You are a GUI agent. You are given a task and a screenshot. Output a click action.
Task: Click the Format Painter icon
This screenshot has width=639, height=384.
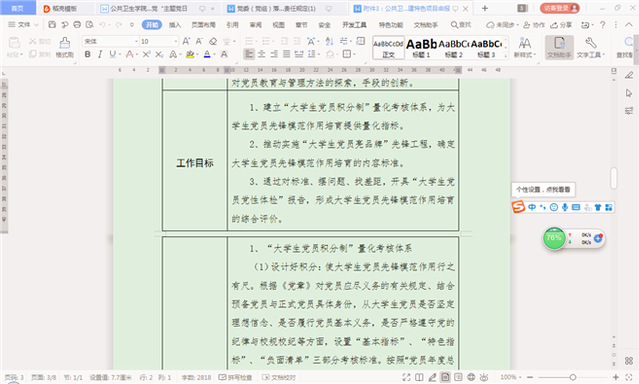[64, 47]
